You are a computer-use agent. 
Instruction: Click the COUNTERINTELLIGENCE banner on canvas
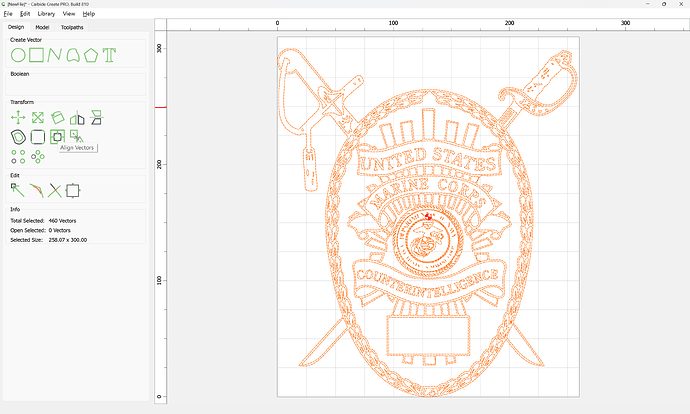pyautogui.click(x=427, y=282)
